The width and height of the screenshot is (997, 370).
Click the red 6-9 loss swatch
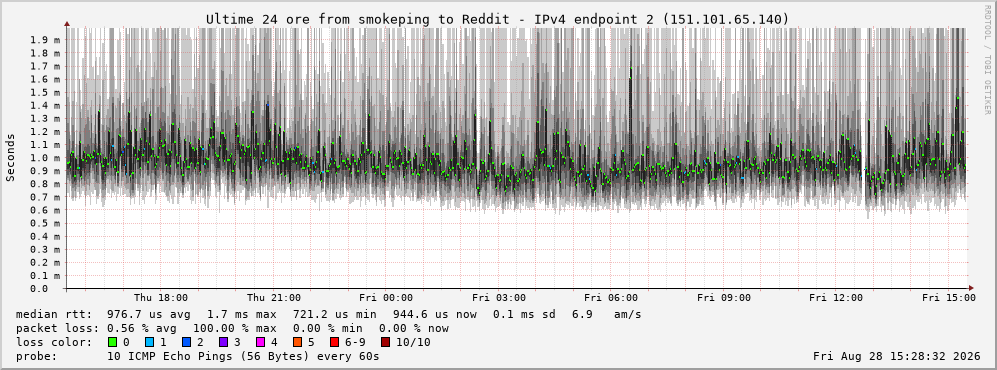click(334, 343)
